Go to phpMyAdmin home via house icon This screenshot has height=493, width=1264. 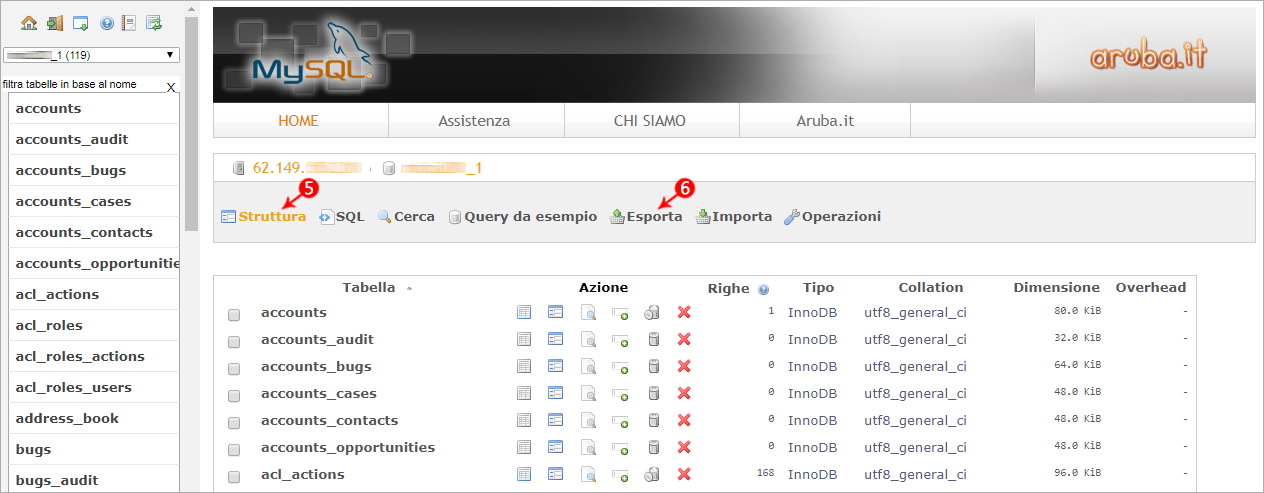click(29, 22)
